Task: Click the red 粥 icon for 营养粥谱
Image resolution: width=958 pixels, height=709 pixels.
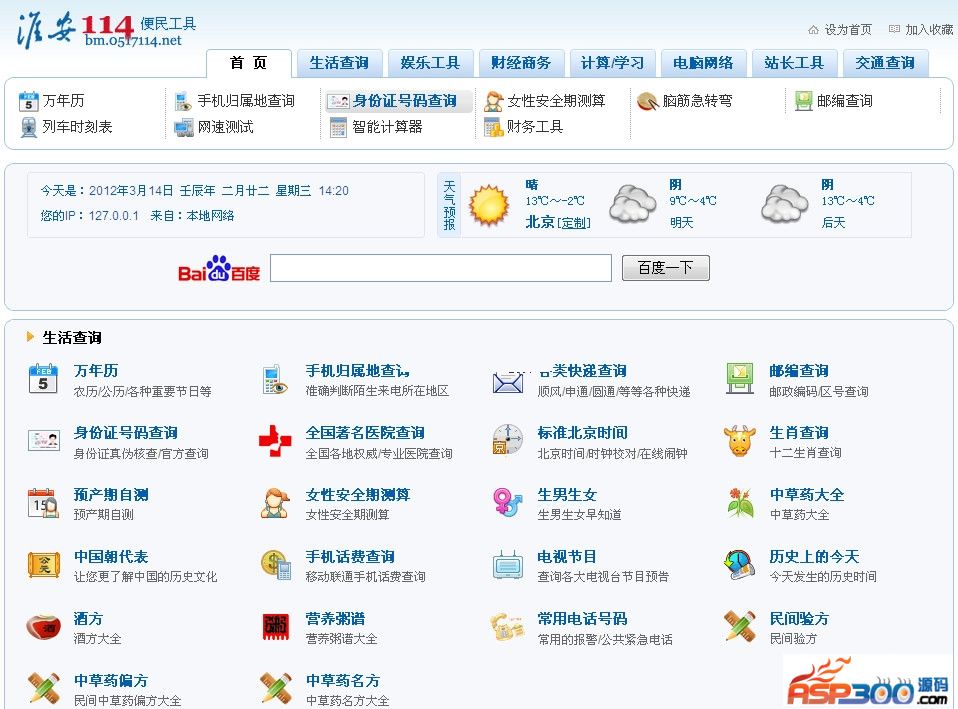Action: point(276,626)
